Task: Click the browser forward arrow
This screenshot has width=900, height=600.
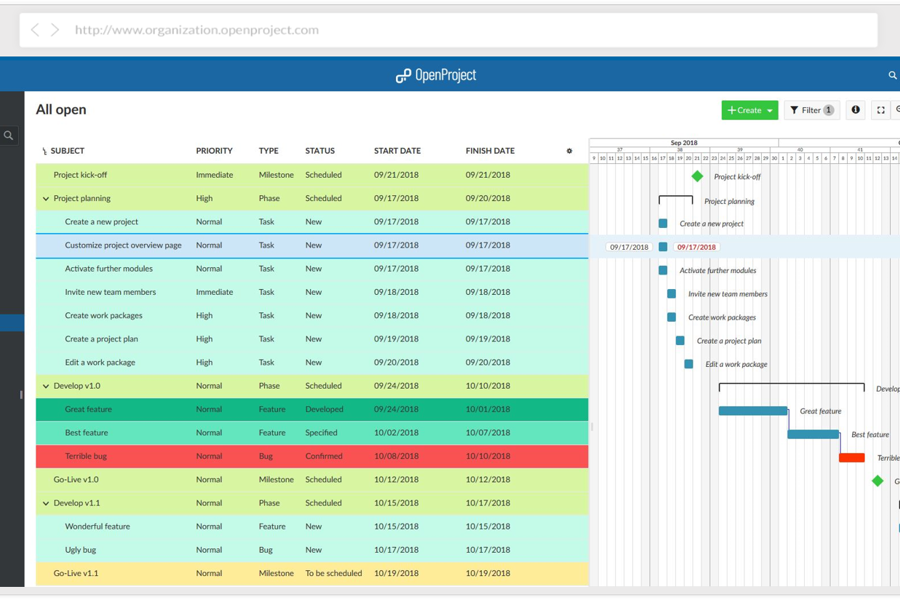Action: pyautogui.click(x=55, y=30)
